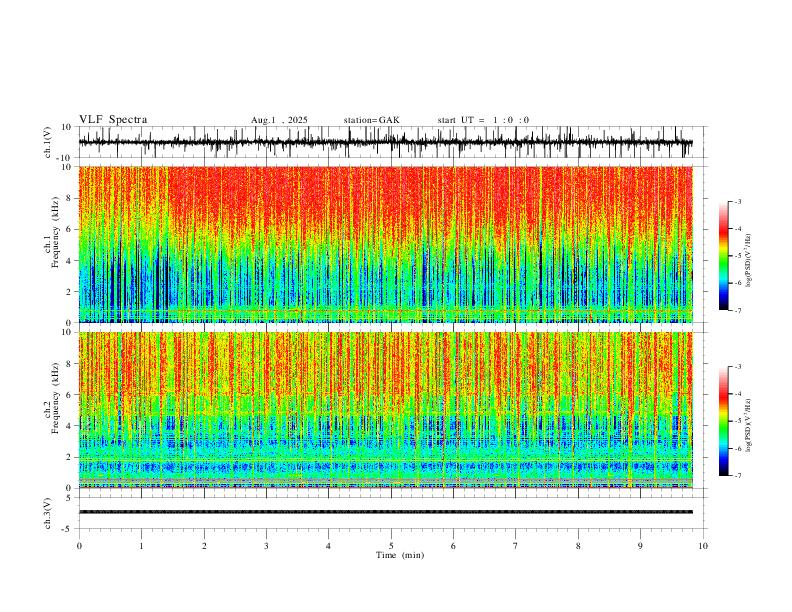Click the ch.3 flat voltage trace
792x612 pixels.
[385, 512]
